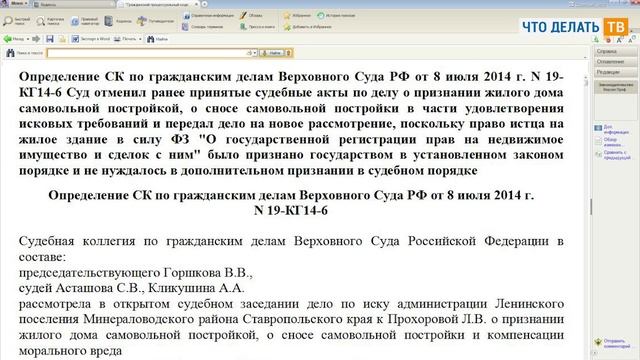
Task: Open Обзоры reviews
Action: point(251,16)
